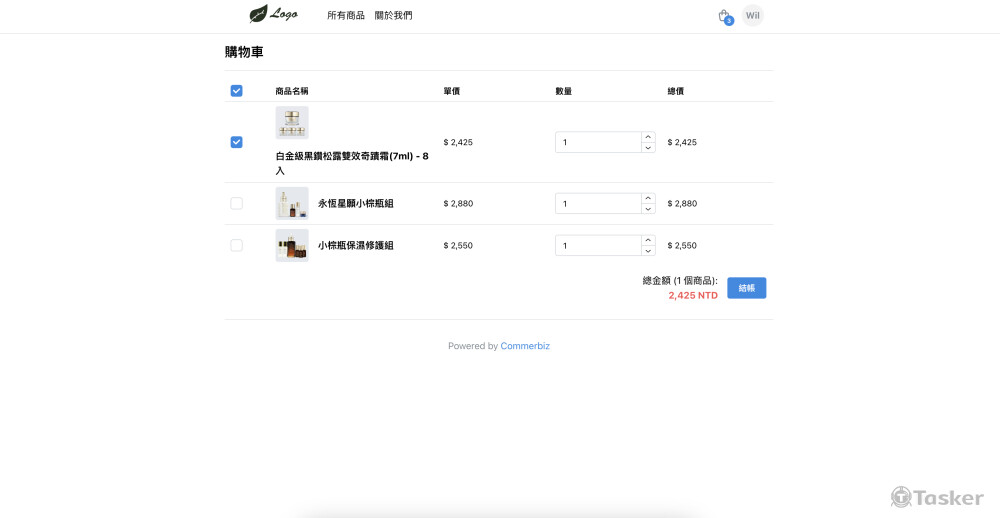1000x518 pixels.
Task: Open the shopping cart bag icon
Action: [x=724, y=16]
